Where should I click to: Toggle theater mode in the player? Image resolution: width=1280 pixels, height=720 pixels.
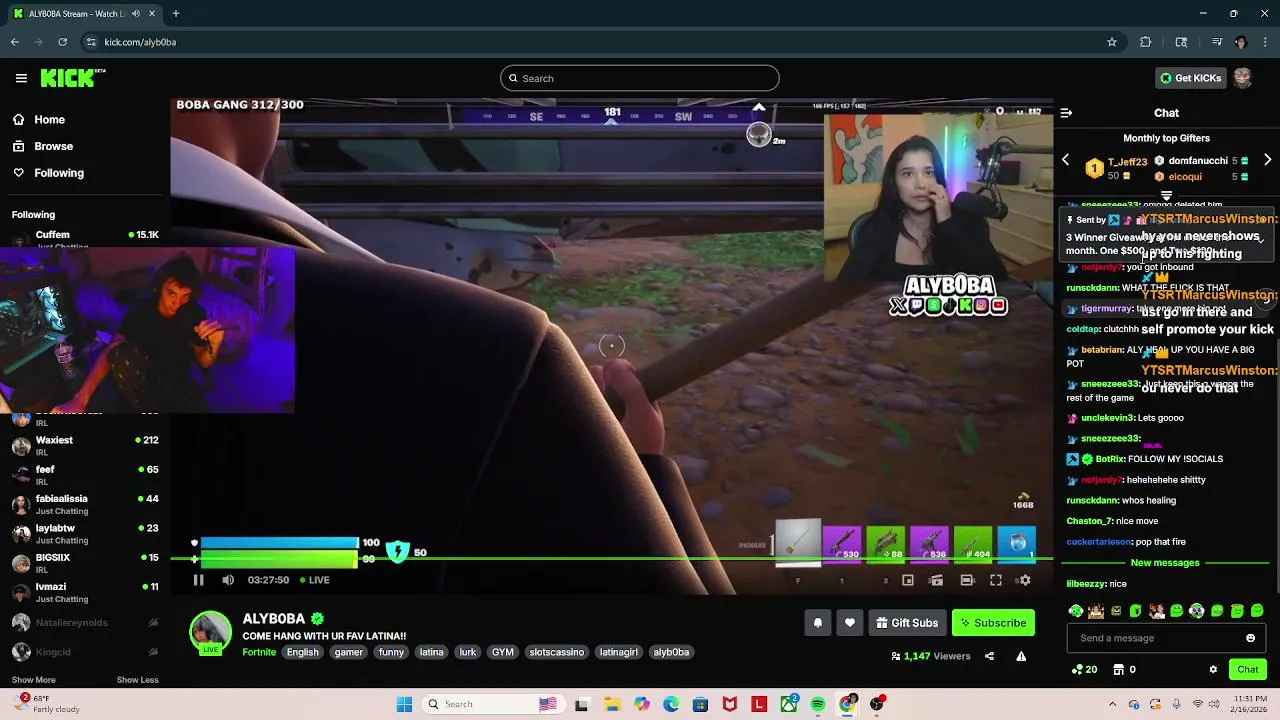[967, 580]
